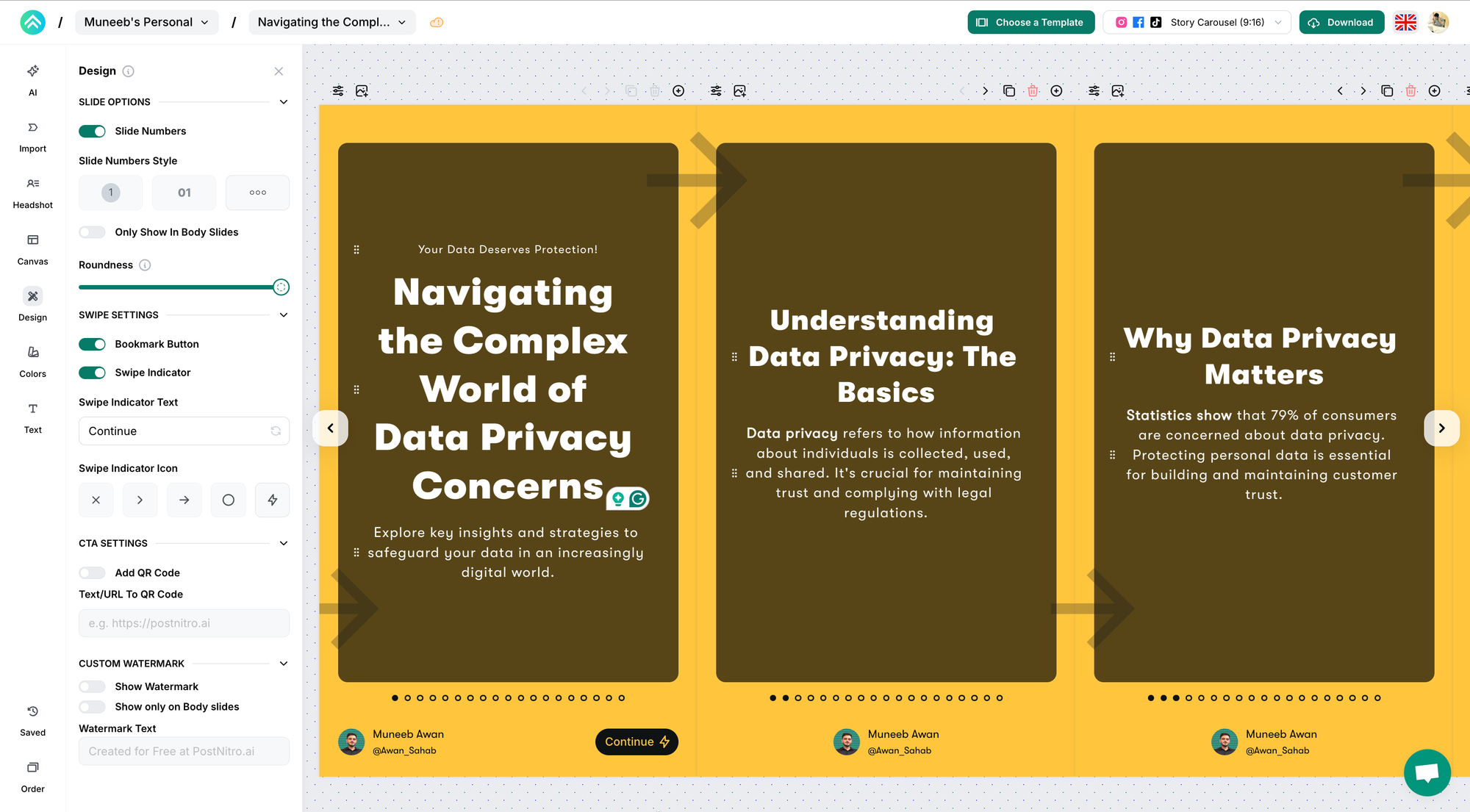Delete the third slide
The image size is (1470, 812).
[1410, 91]
